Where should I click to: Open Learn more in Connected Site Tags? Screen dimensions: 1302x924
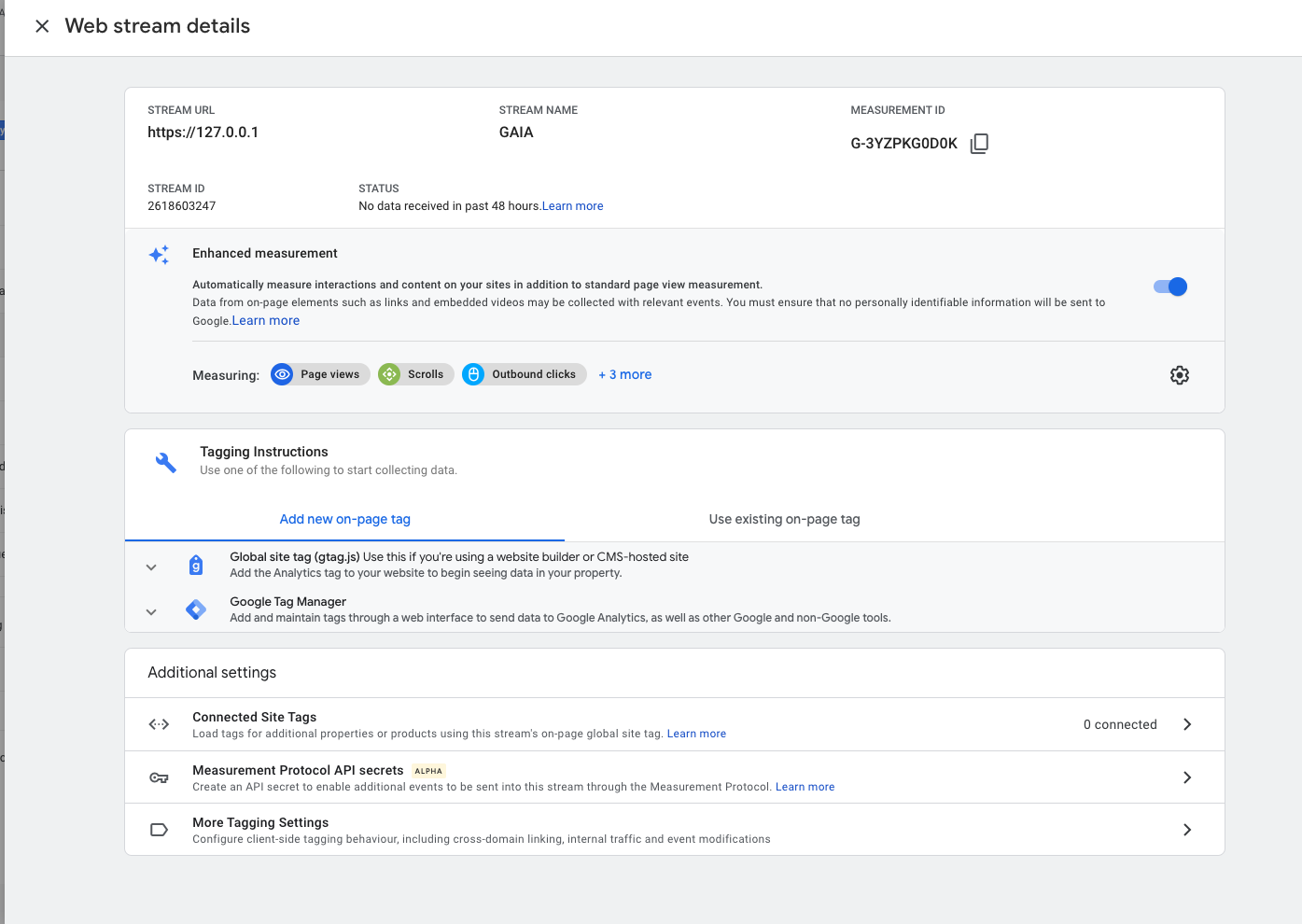(696, 734)
